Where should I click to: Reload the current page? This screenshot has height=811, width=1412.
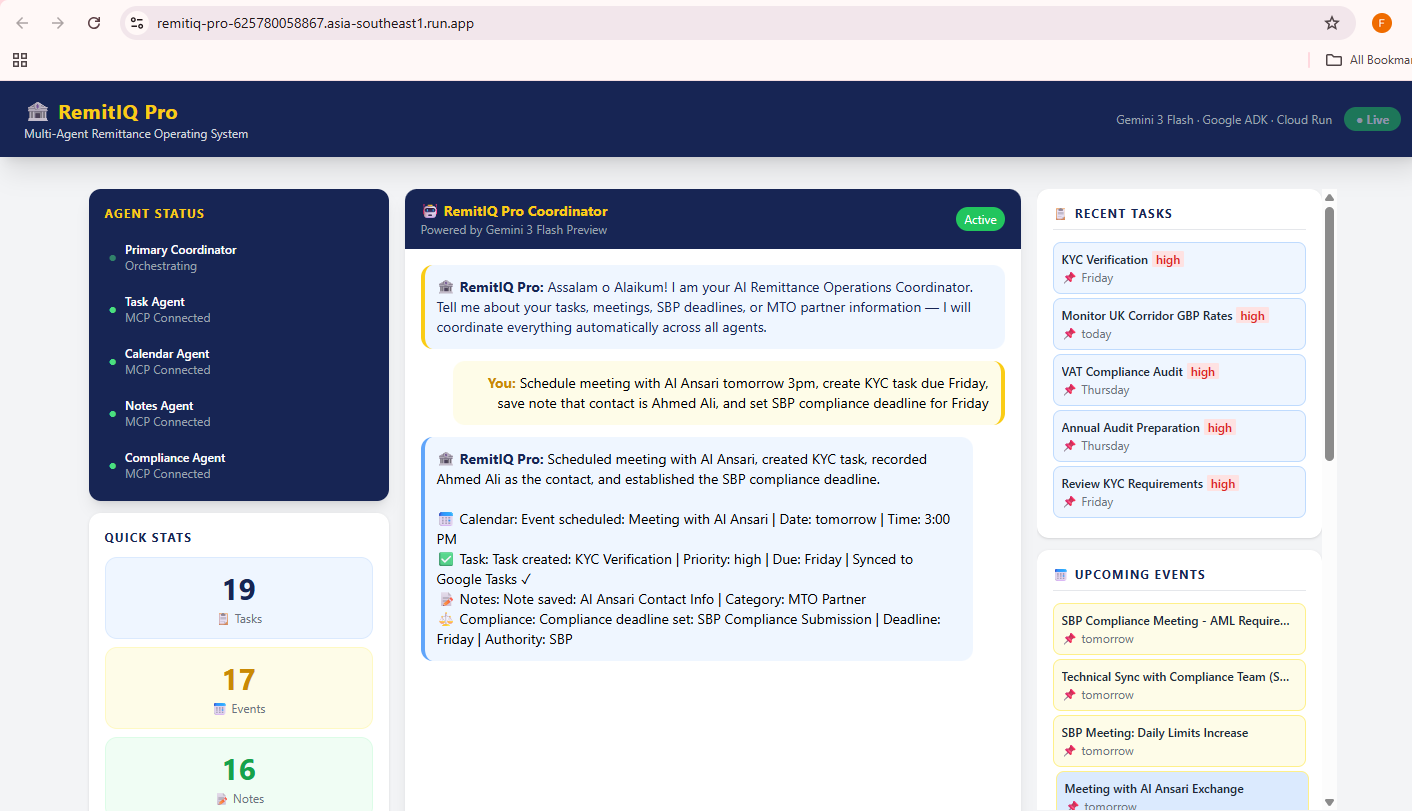[94, 23]
